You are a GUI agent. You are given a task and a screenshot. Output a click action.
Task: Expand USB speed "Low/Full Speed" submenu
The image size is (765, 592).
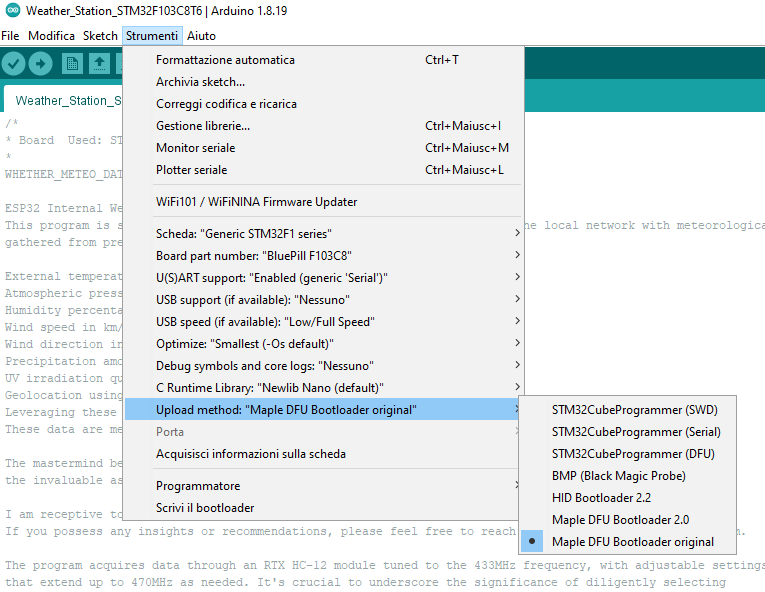tap(323, 322)
